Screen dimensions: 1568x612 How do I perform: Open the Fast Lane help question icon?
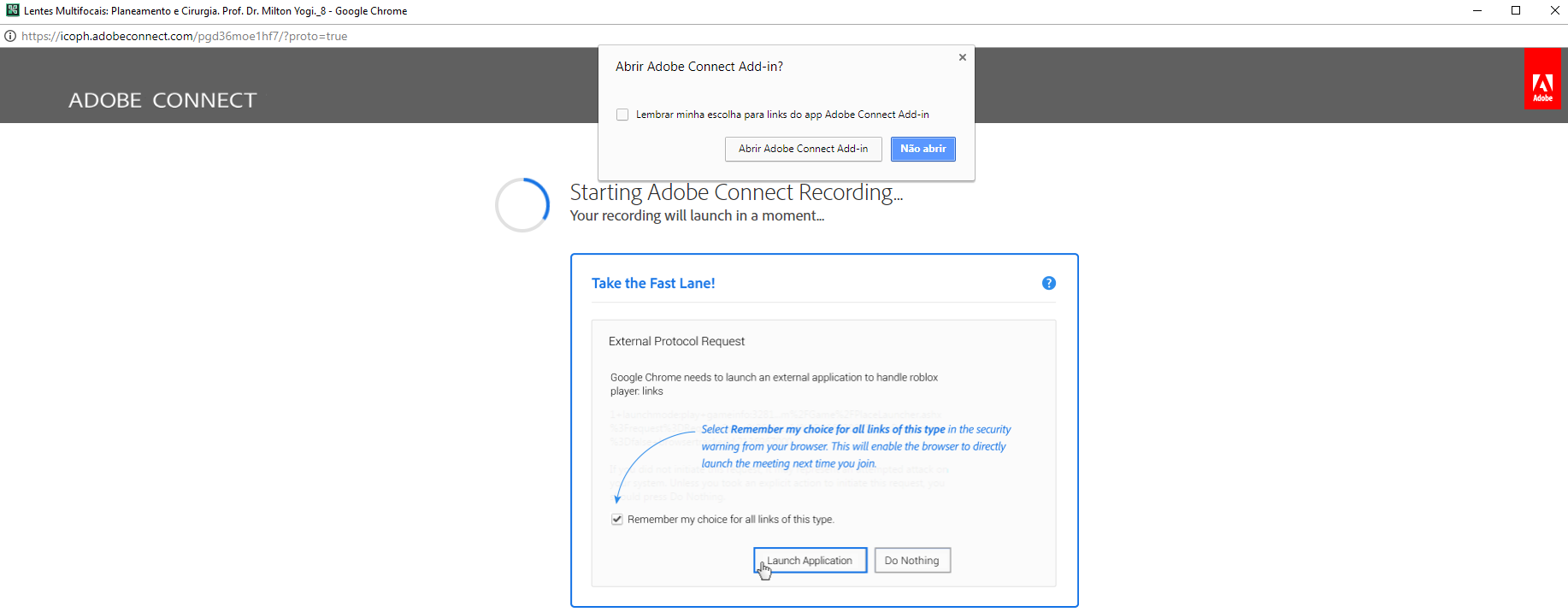click(x=1049, y=283)
